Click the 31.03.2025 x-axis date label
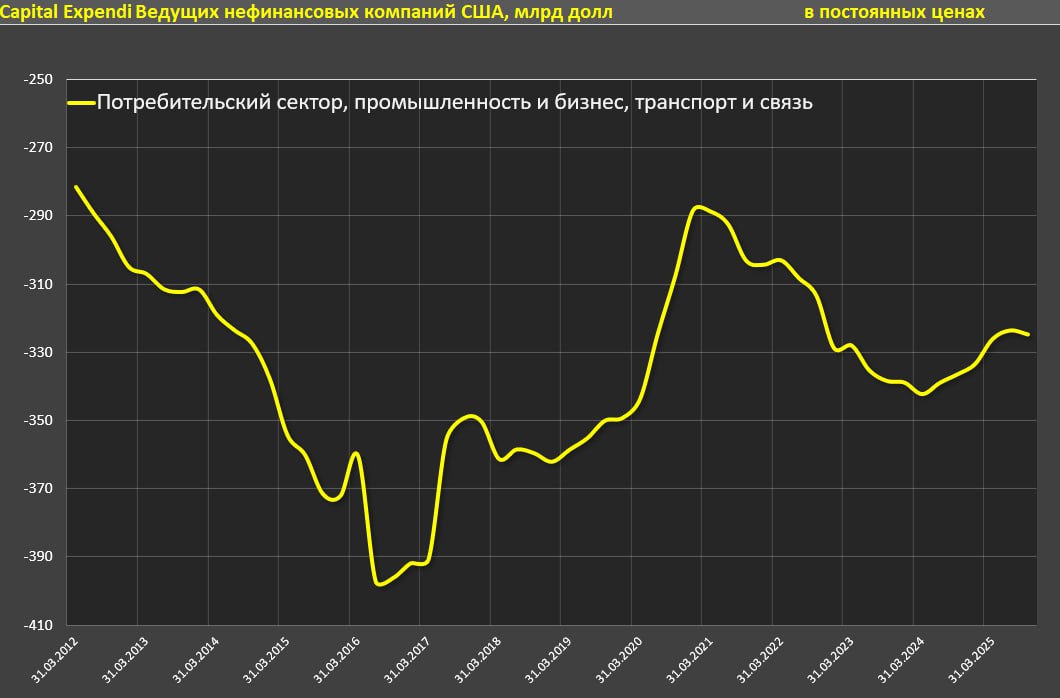Screen dimensions: 1060x698 [968, 659]
